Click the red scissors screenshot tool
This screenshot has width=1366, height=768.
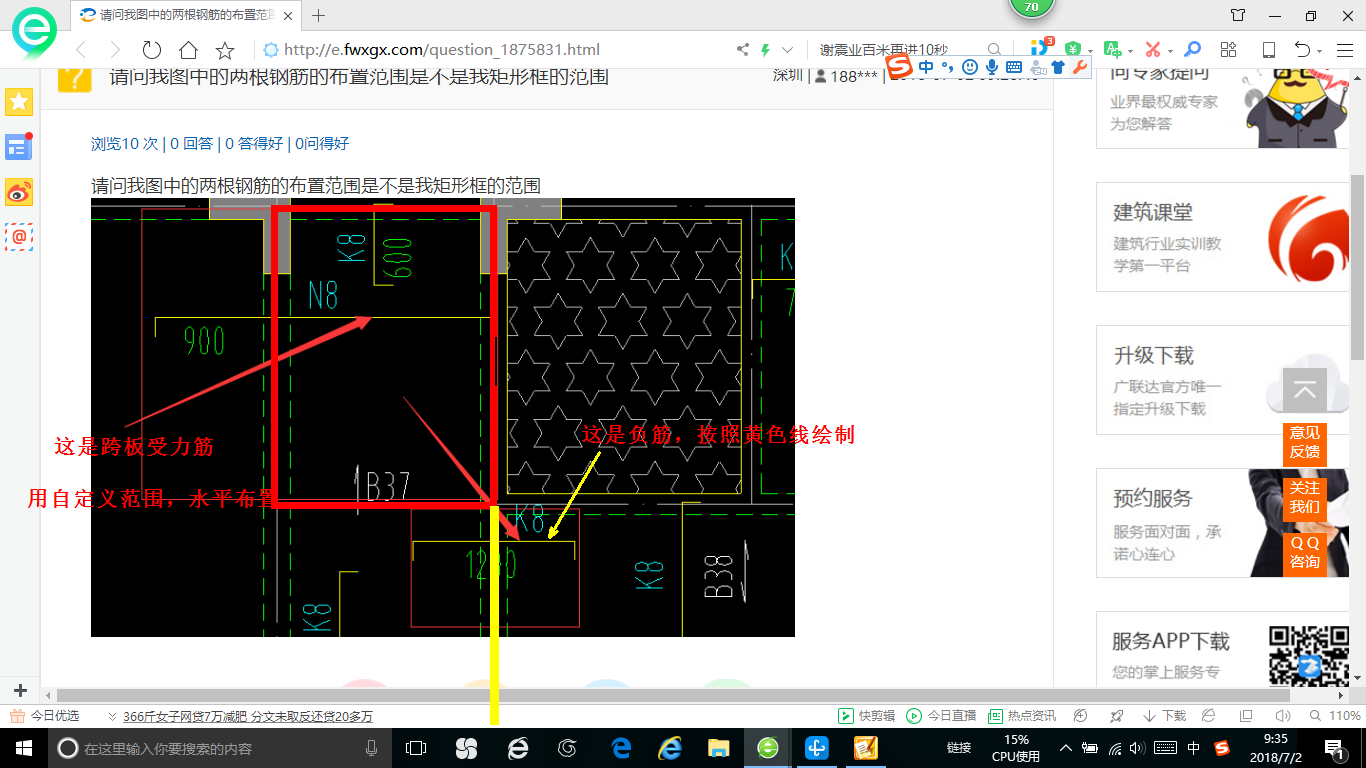click(x=1152, y=49)
